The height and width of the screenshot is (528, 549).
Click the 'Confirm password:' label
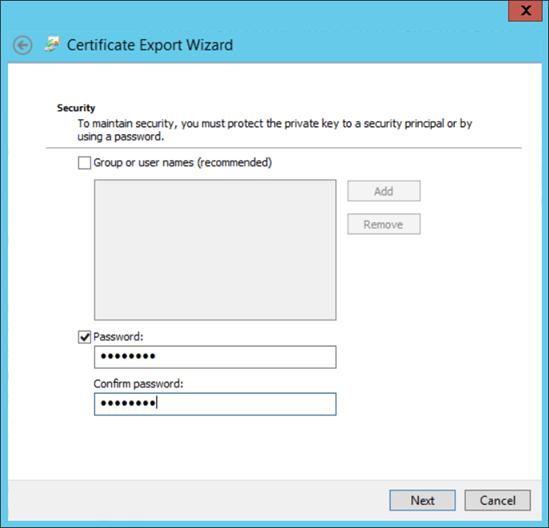tap(138, 384)
